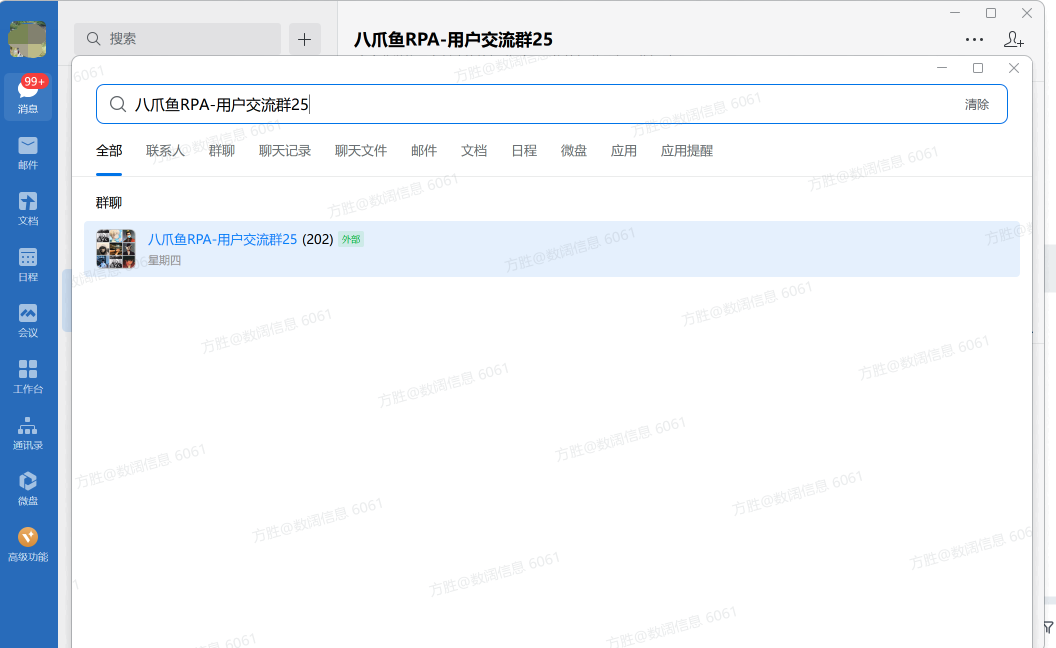Maximize the search dialog window
The image size is (1056, 648).
978,68
